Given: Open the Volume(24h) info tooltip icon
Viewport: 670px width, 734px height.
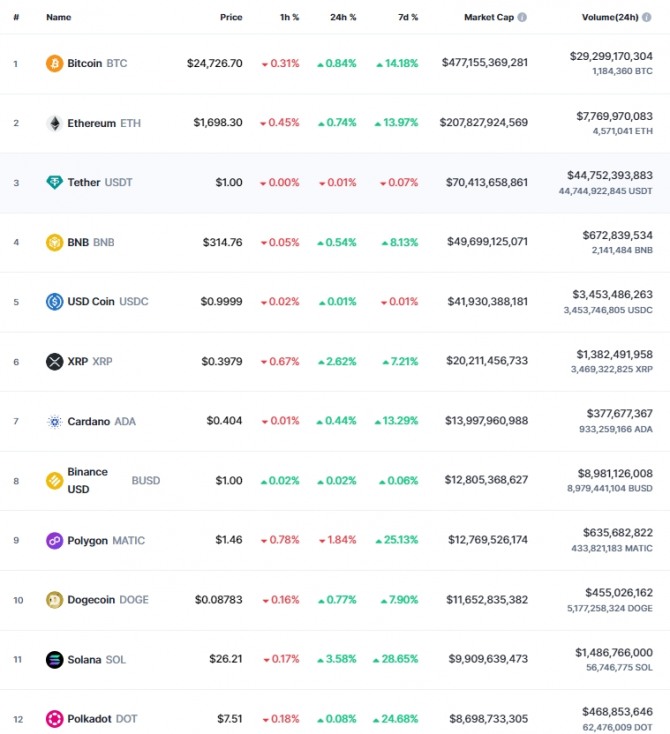Looking at the screenshot, I should (647, 17).
